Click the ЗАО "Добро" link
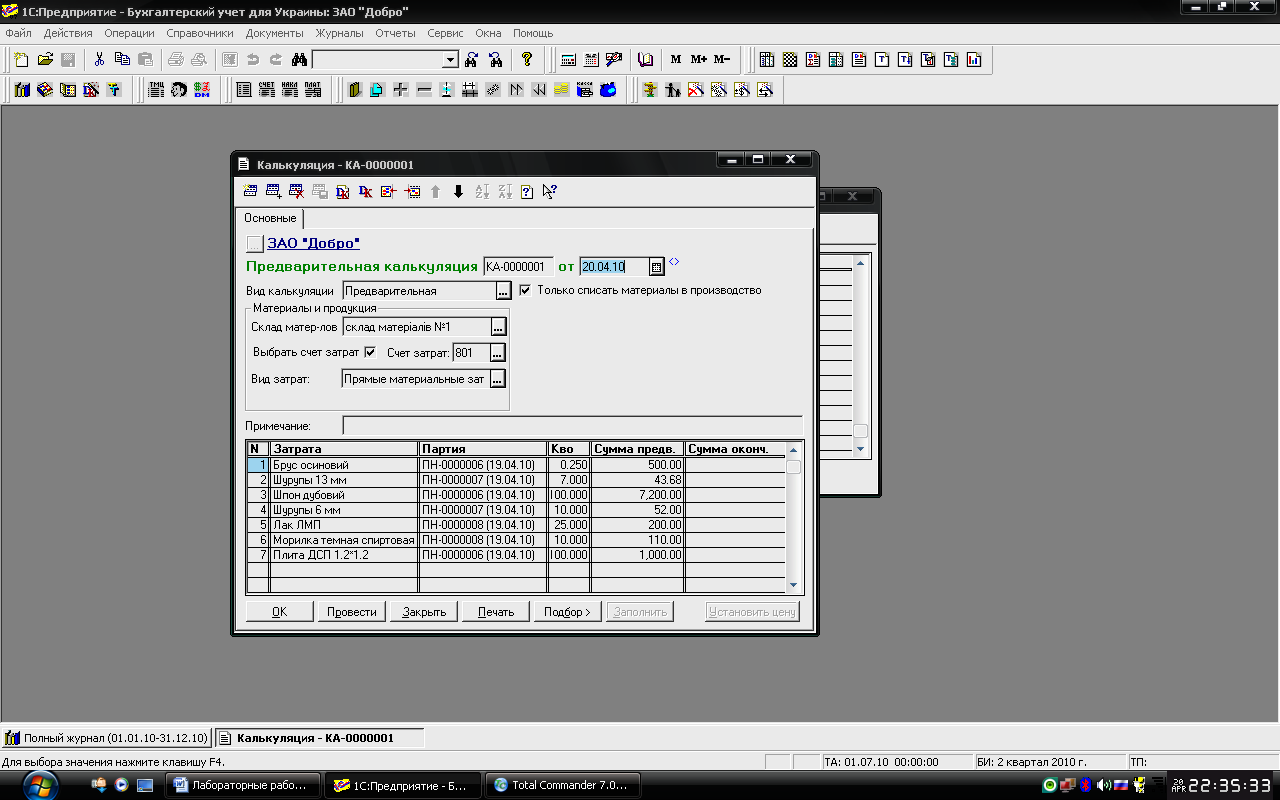The height and width of the screenshot is (800, 1280). 313,243
